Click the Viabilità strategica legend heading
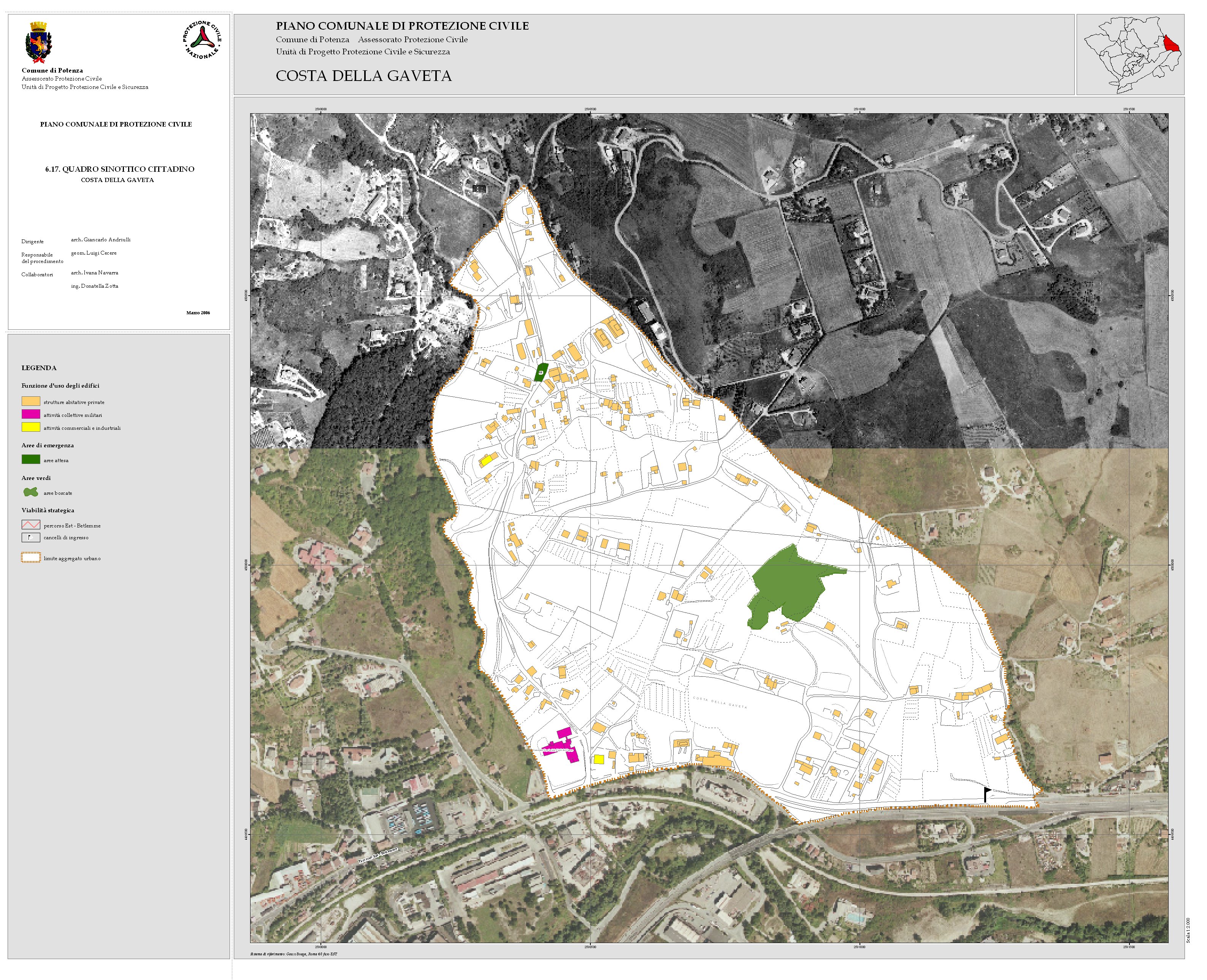1207x980 pixels. 48,510
